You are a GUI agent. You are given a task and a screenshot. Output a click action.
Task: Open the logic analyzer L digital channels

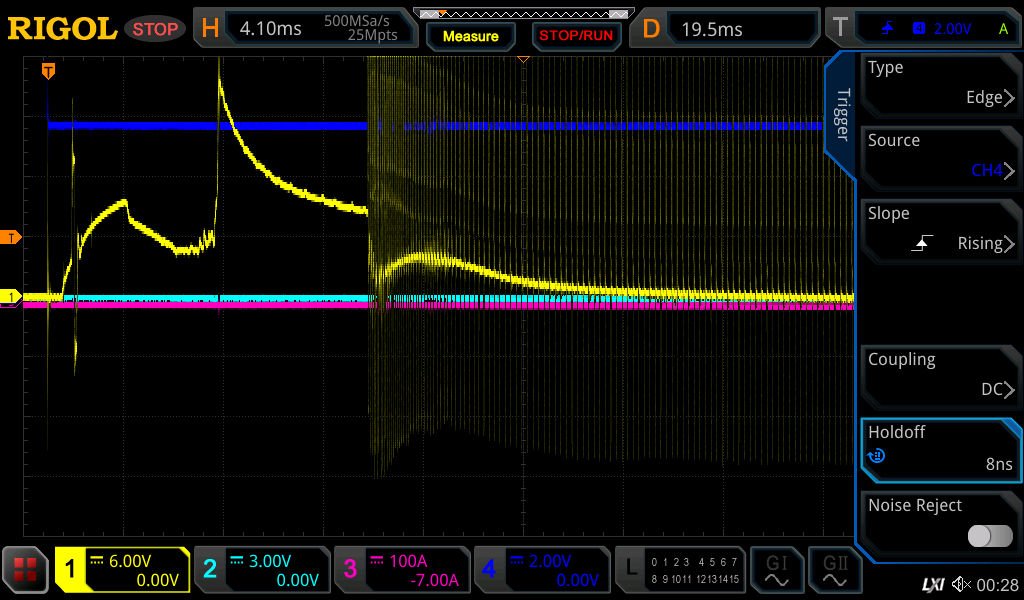tap(679, 570)
